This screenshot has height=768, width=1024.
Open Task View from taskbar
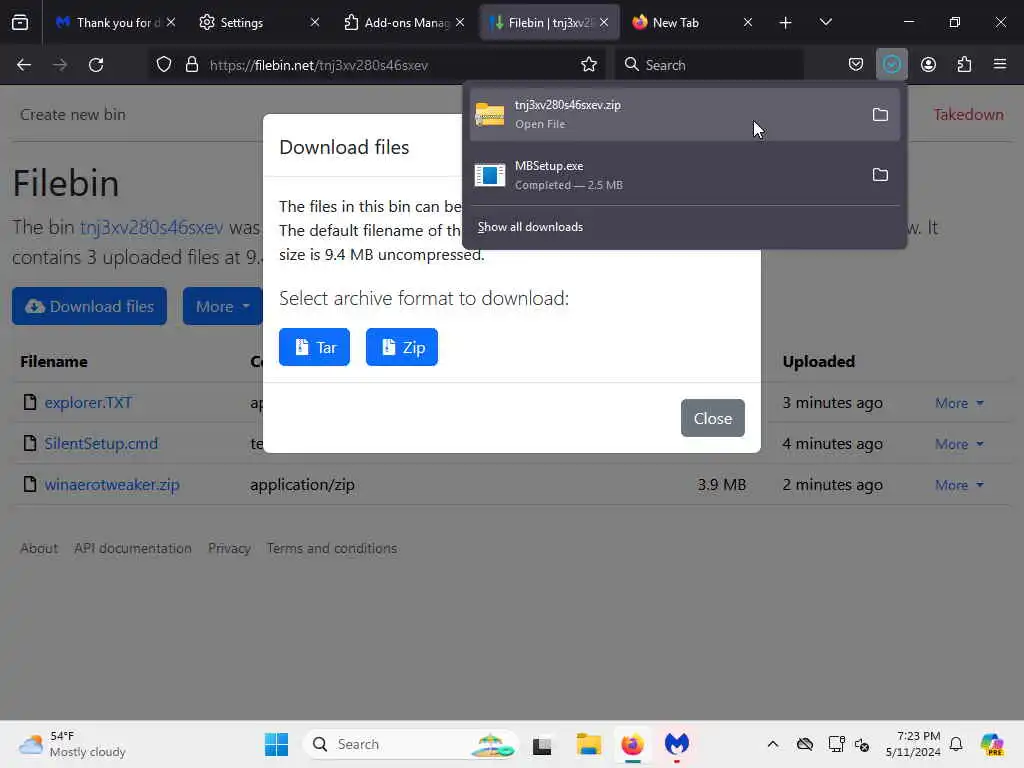[542, 744]
